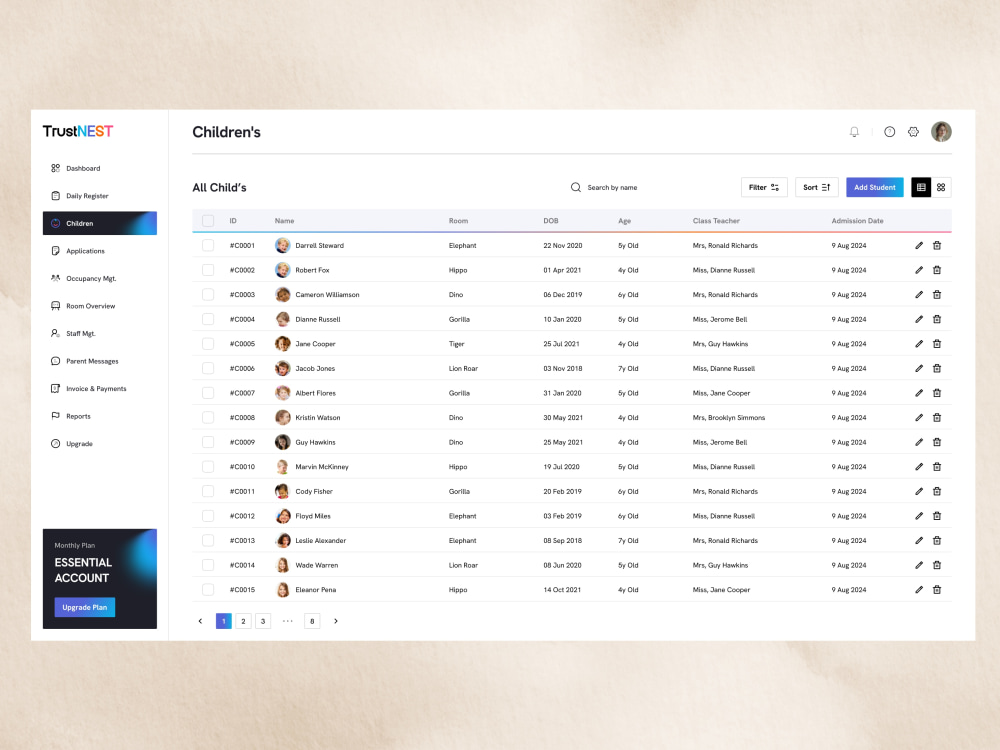The width and height of the screenshot is (1000, 750).
Task: Open the Sort options
Action: coord(816,187)
